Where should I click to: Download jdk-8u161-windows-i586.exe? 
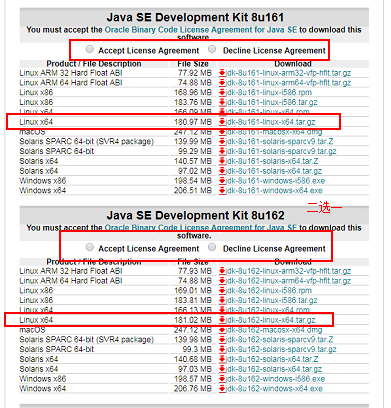275,181
